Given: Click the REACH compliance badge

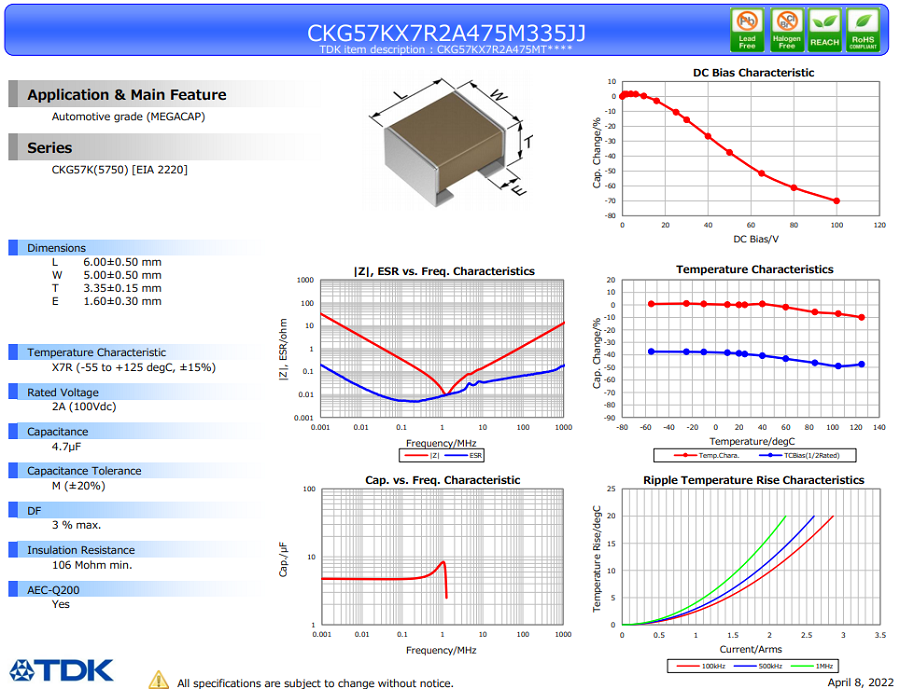Looking at the screenshot, I should point(824,30).
